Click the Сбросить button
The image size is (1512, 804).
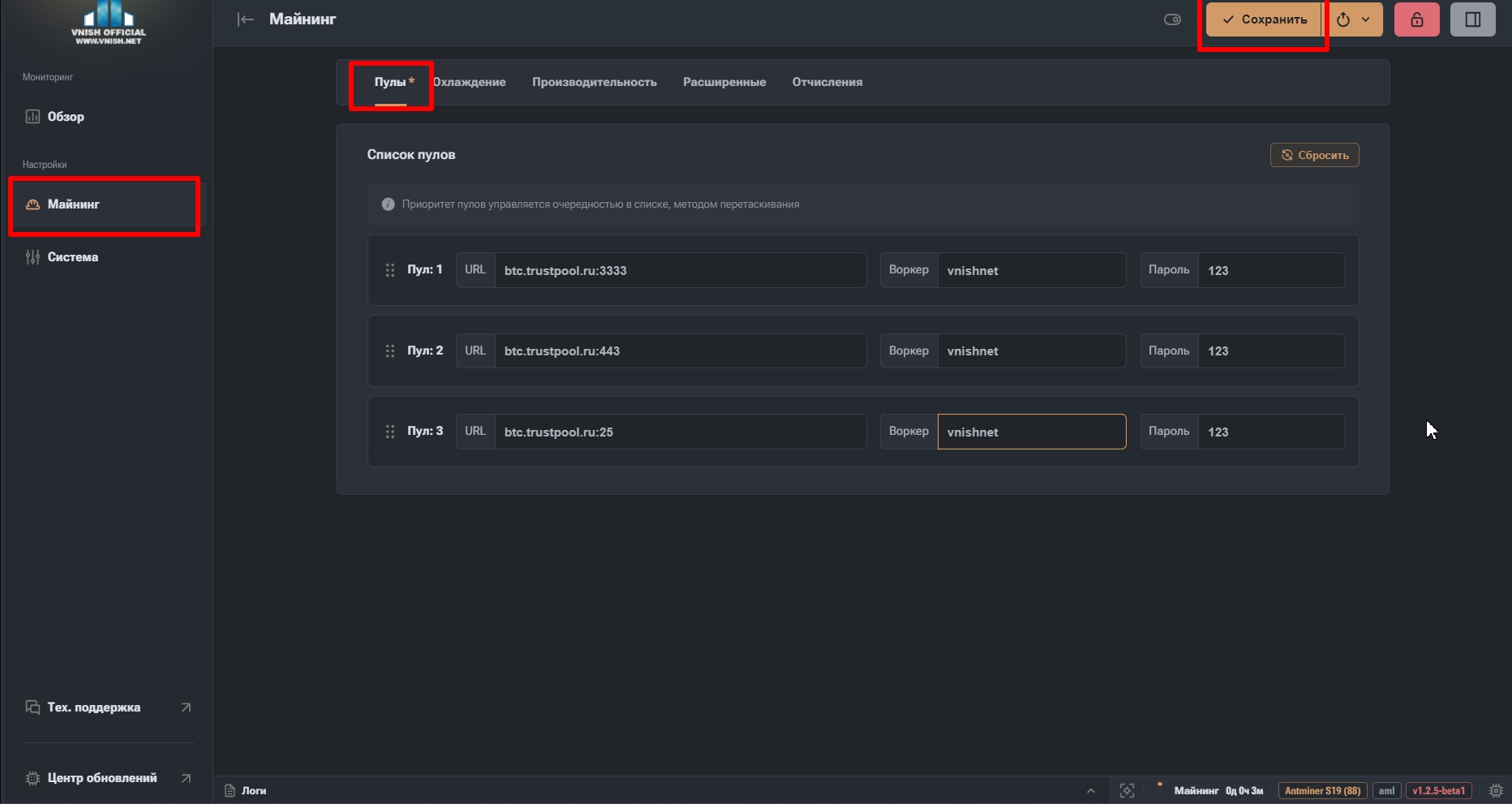pos(1315,155)
